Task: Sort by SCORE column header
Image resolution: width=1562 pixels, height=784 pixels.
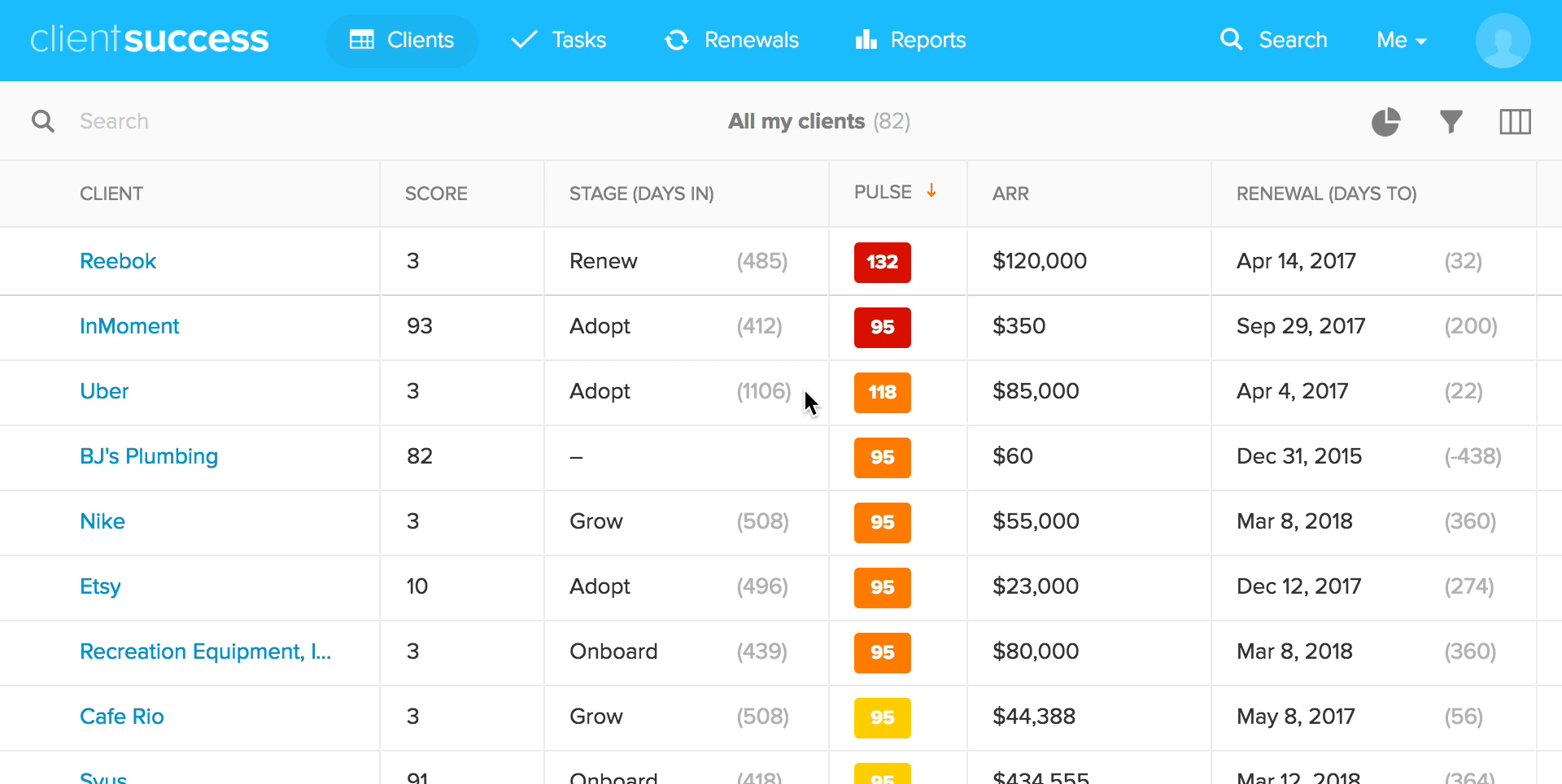Action: pos(436,194)
